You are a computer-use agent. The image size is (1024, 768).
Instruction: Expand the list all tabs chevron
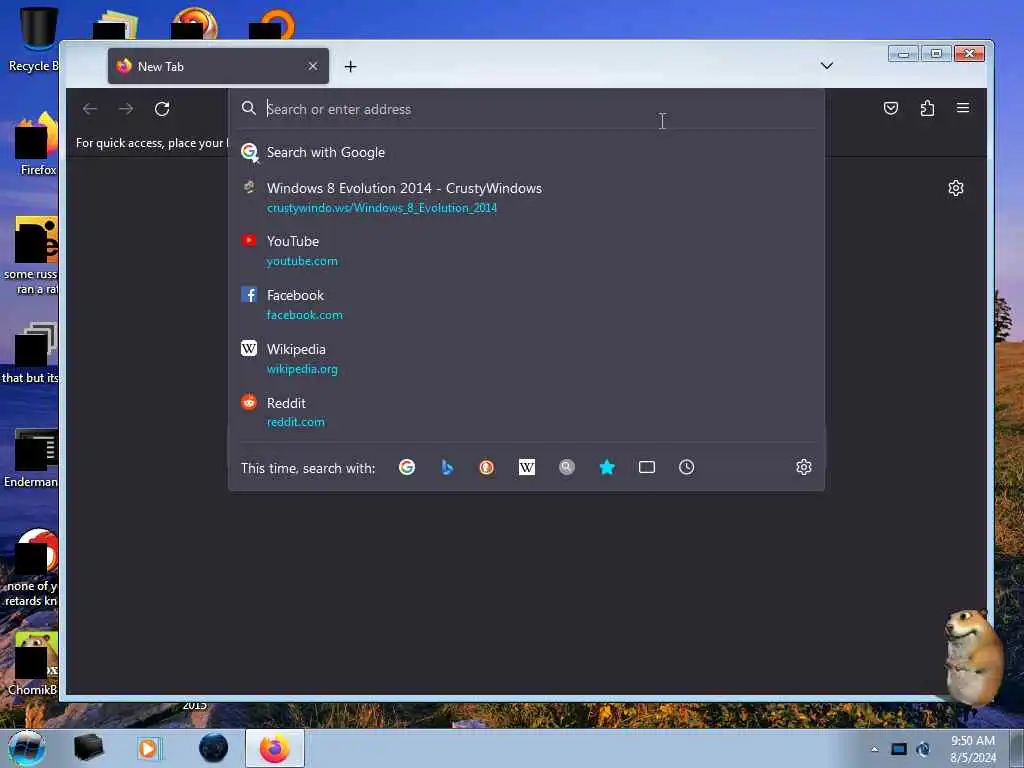[827, 65]
